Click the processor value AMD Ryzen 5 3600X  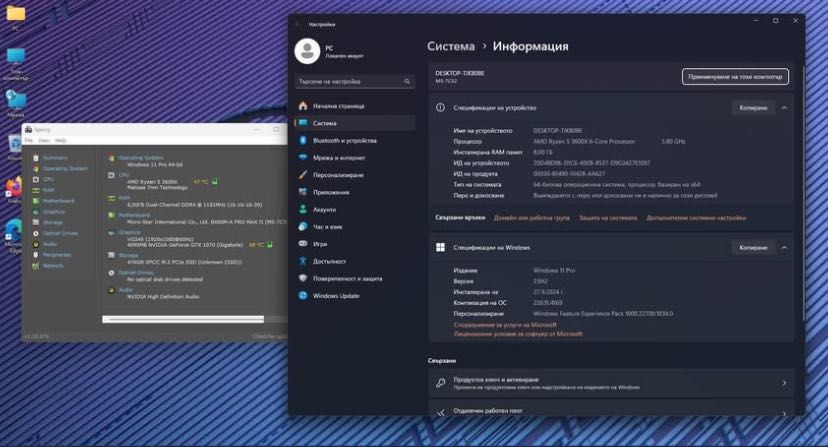point(584,142)
